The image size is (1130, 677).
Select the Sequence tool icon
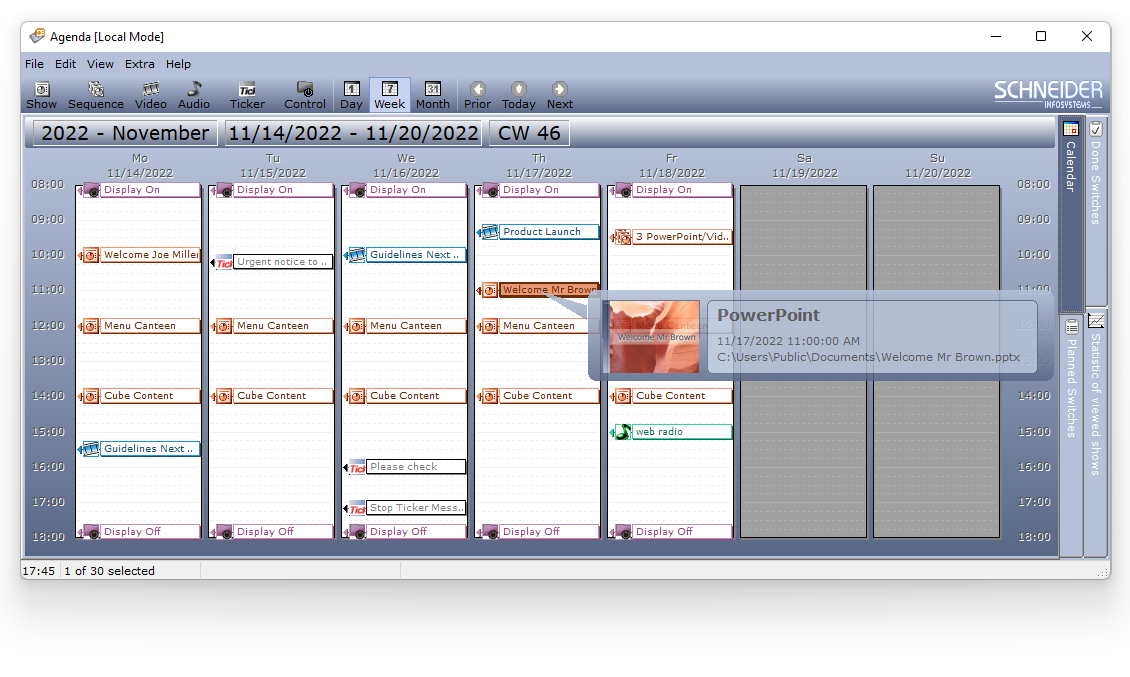pyautogui.click(x=96, y=95)
